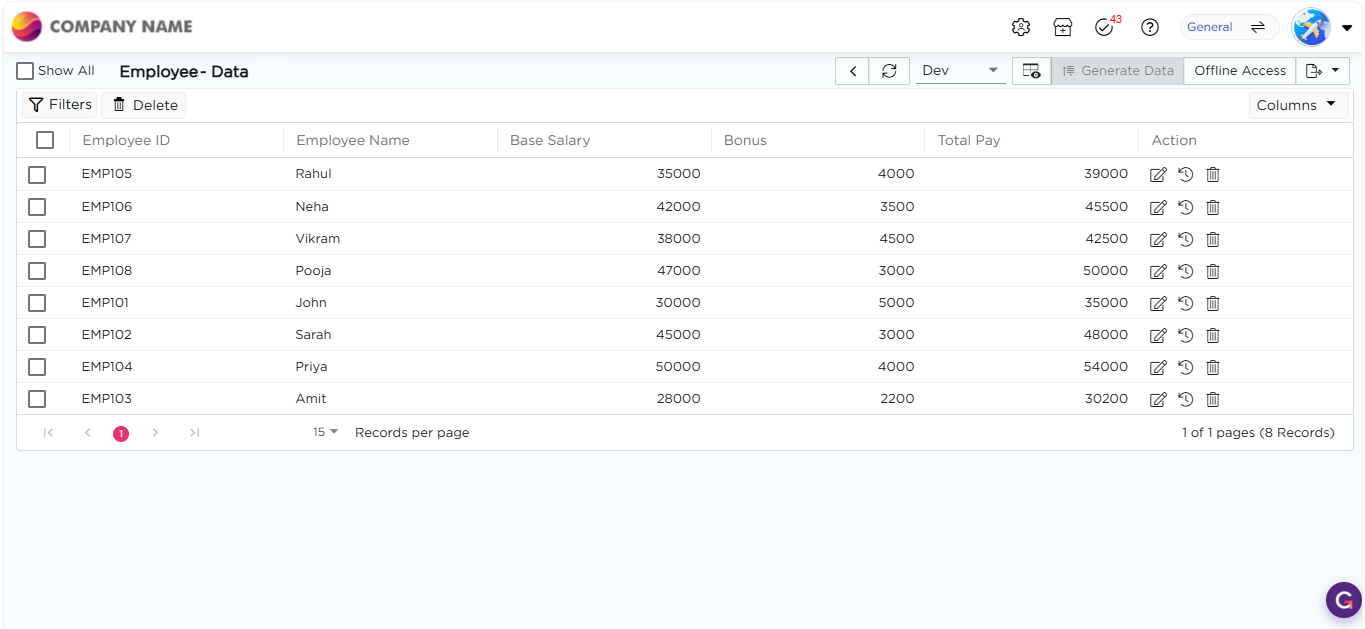Viewport: 1365px width, 629px height.
Task: Open the store marketplace icon
Action: [x=1062, y=27]
